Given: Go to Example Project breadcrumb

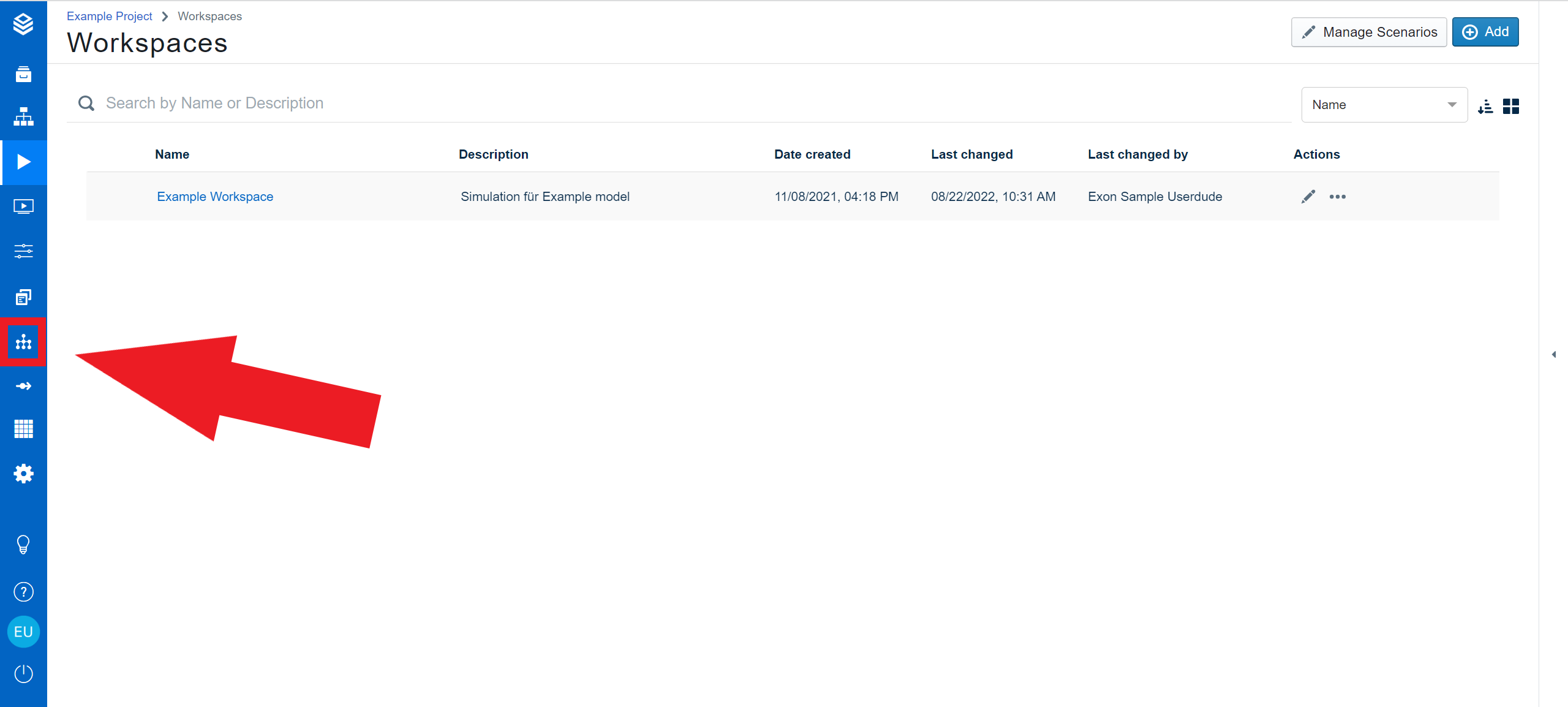Looking at the screenshot, I should [109, 17].
